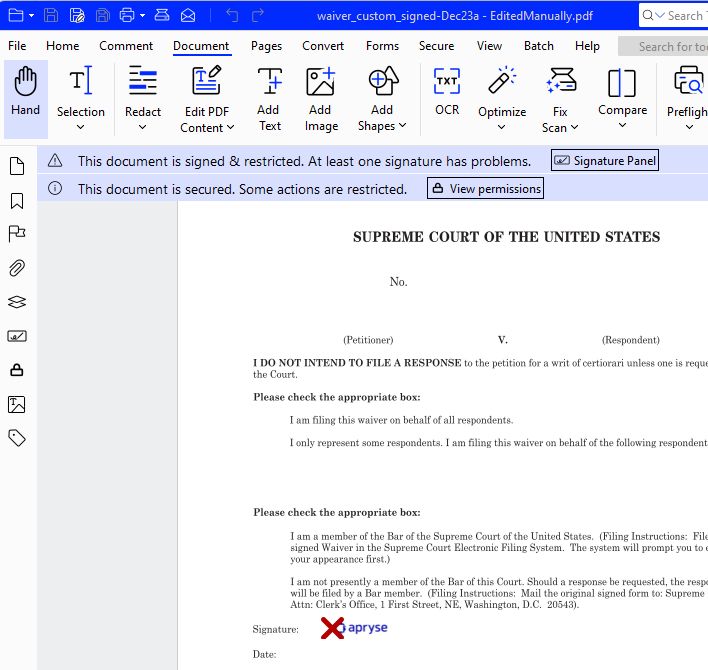The width and height of the screenshot is (708, 670).
Task: Open the Security lock panel in sidebar
Action: coord(17,370)
